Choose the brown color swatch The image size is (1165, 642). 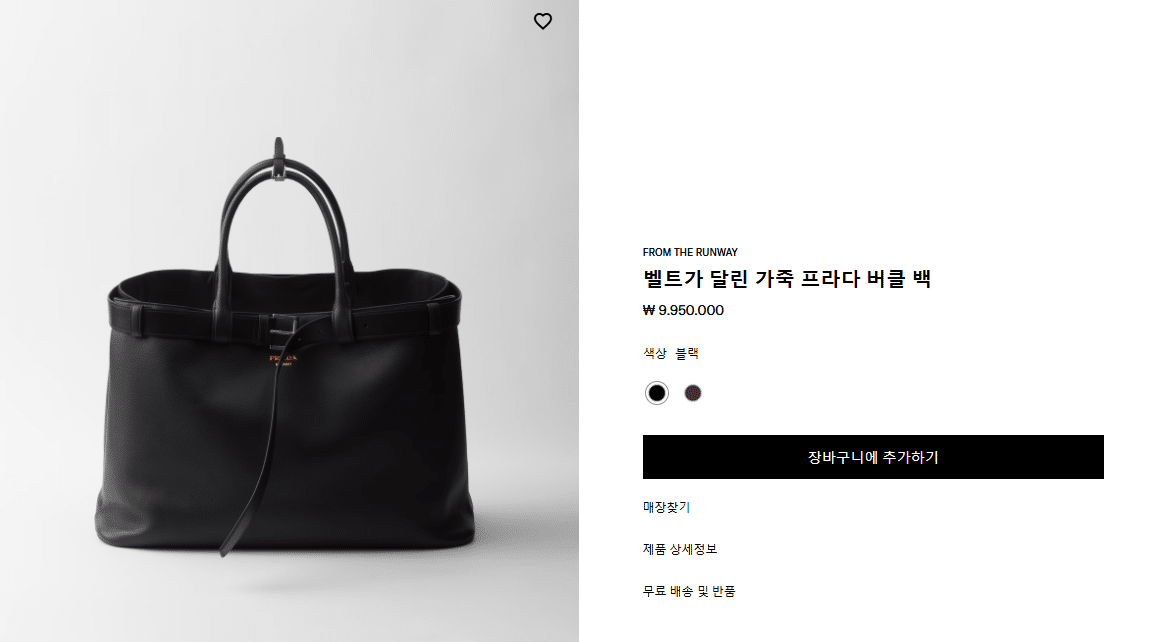pos(692,393)
